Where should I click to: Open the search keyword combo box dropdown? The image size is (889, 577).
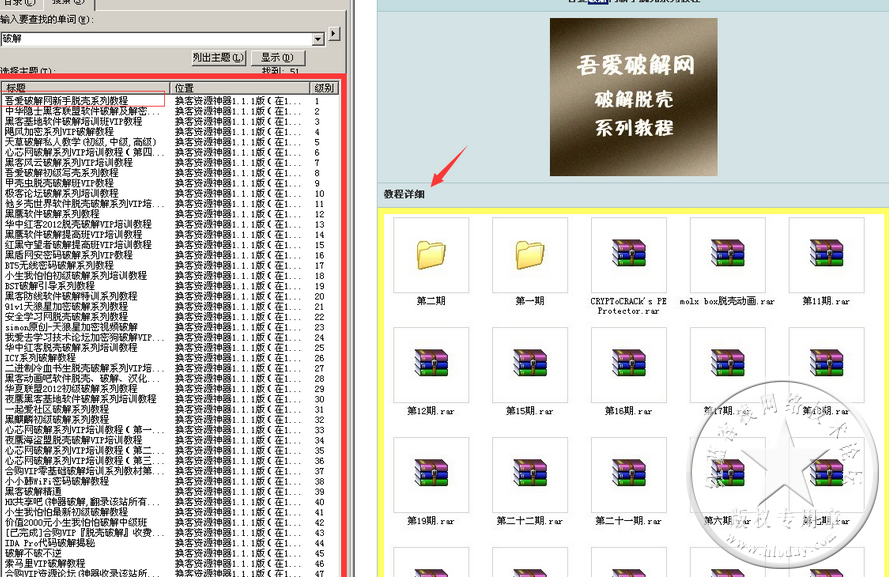[x=318, y=39]
